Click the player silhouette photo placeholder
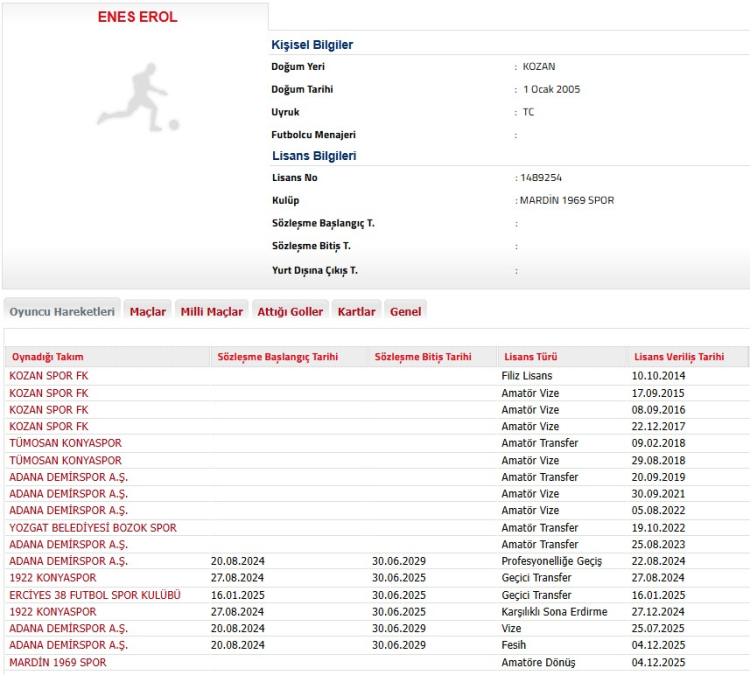The width and height of the screenshot is (750, 675). (x=136, y=98)
